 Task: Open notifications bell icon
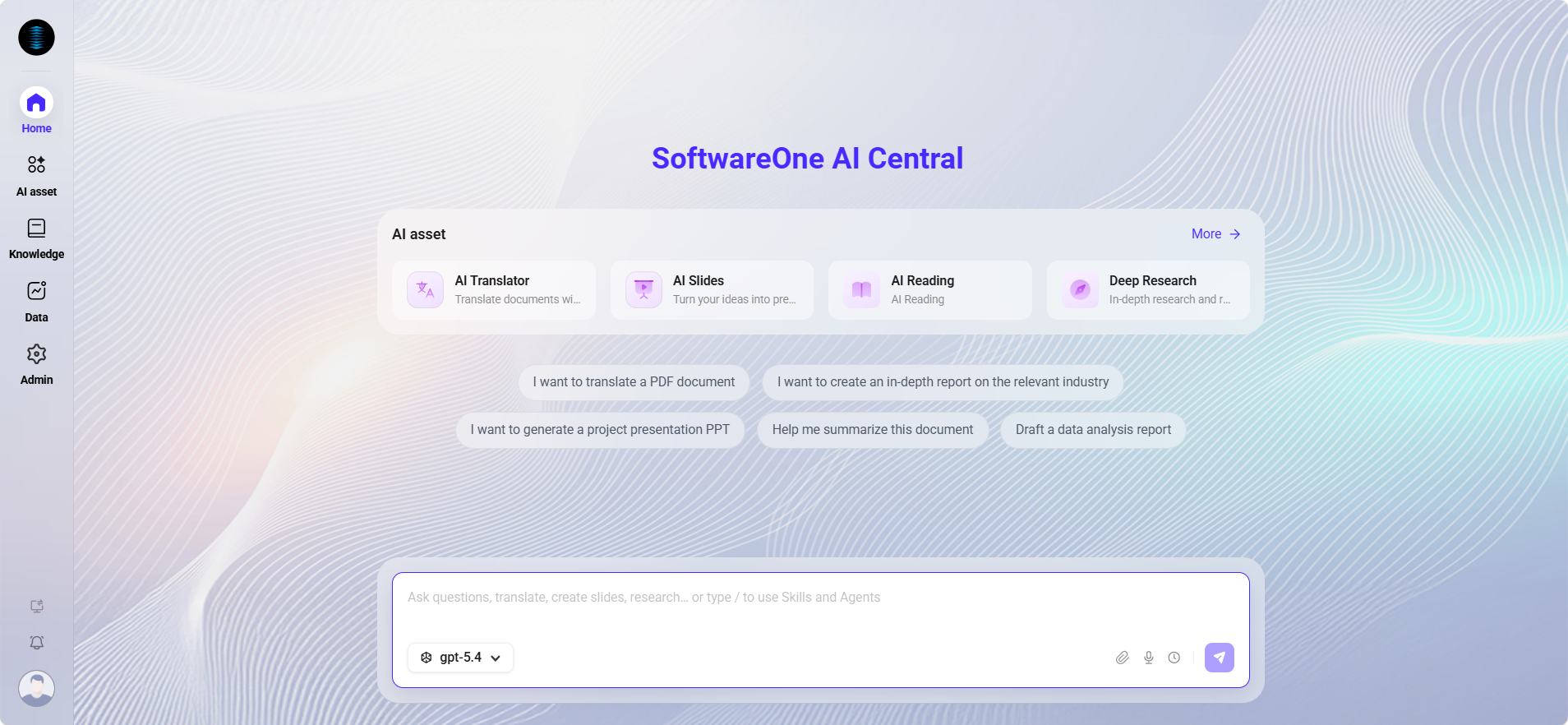pos(37,643)
